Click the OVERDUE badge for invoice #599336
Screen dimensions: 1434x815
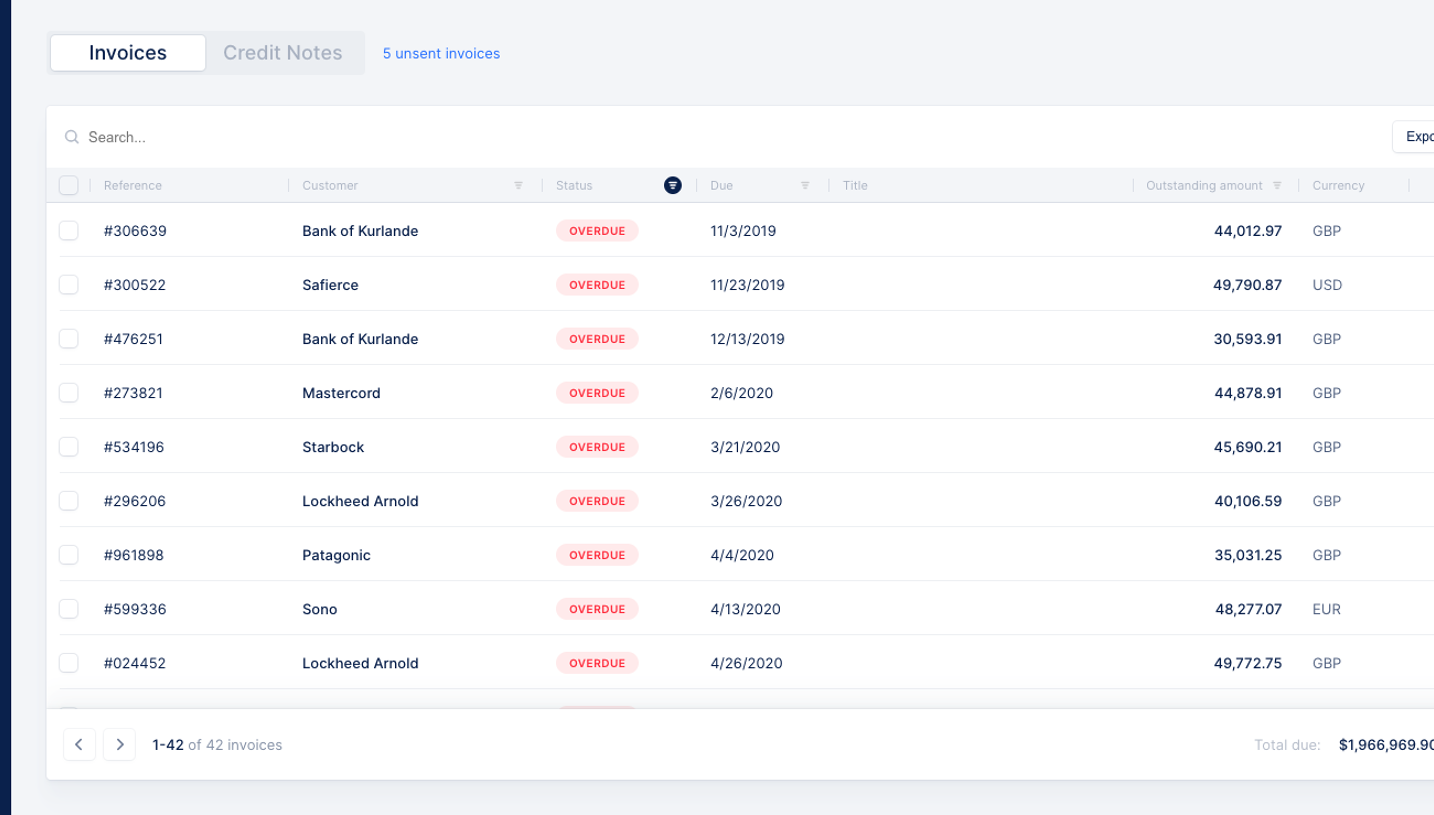point(597,609)
